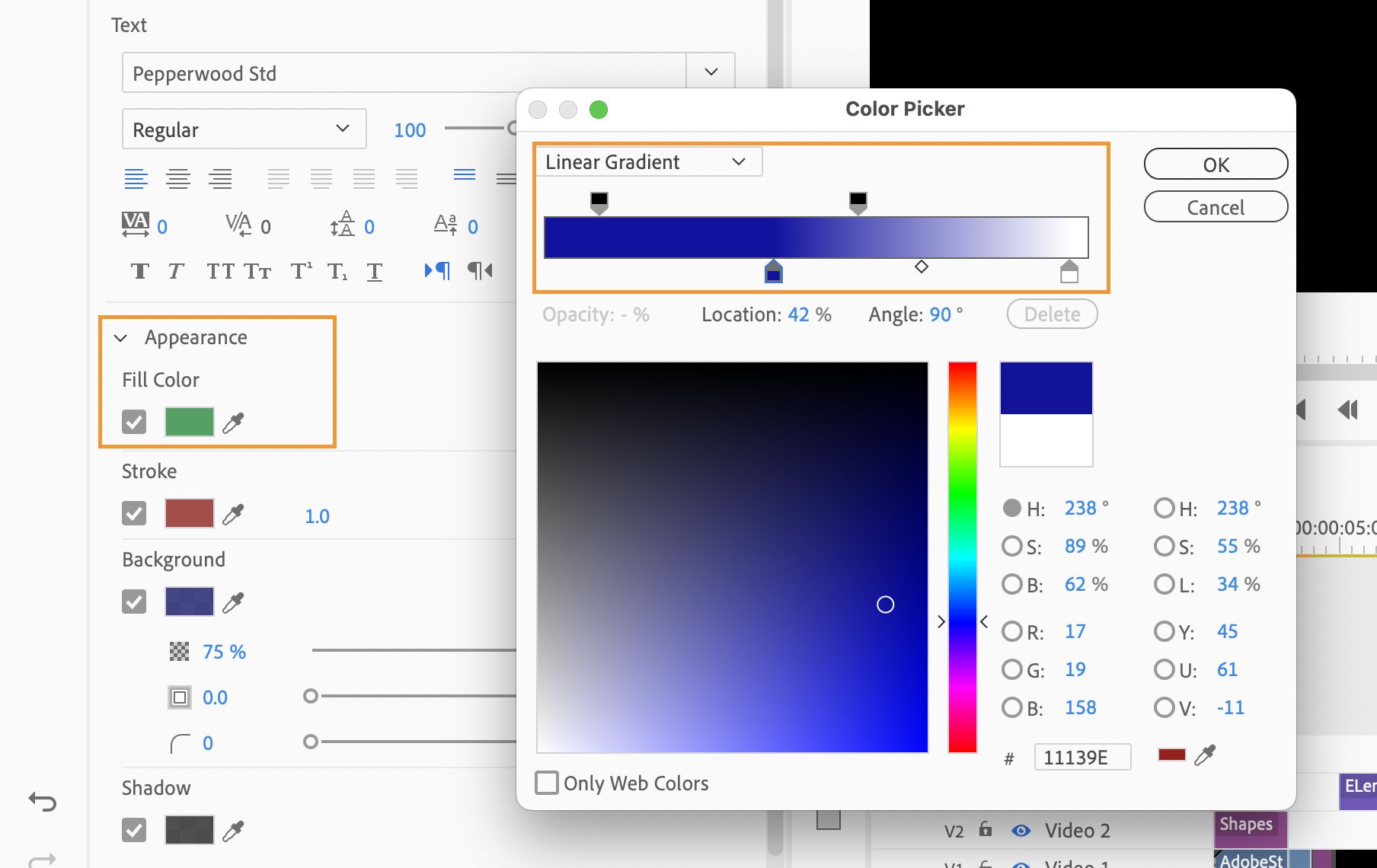Select the blue gradient color stop
Viewport: 1377px width, 868px height.
click(773, 272)
